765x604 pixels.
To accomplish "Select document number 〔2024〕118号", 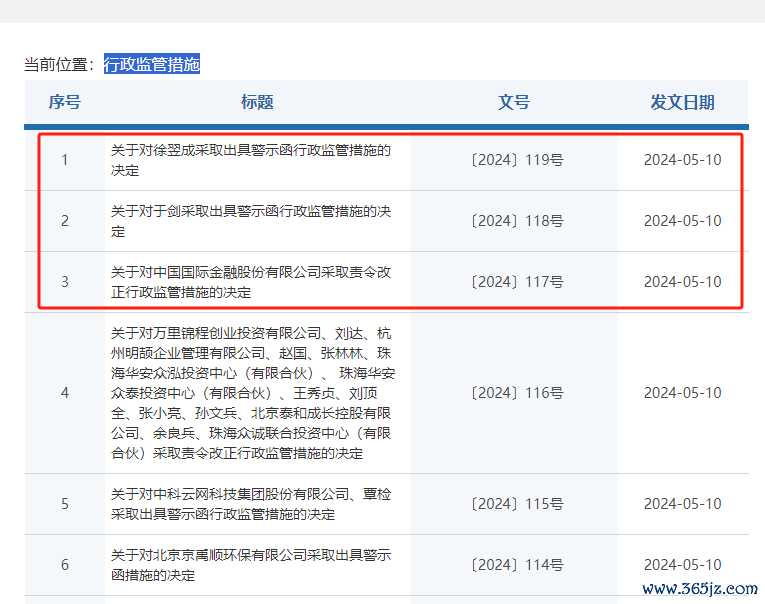I will tap(514, 221).
